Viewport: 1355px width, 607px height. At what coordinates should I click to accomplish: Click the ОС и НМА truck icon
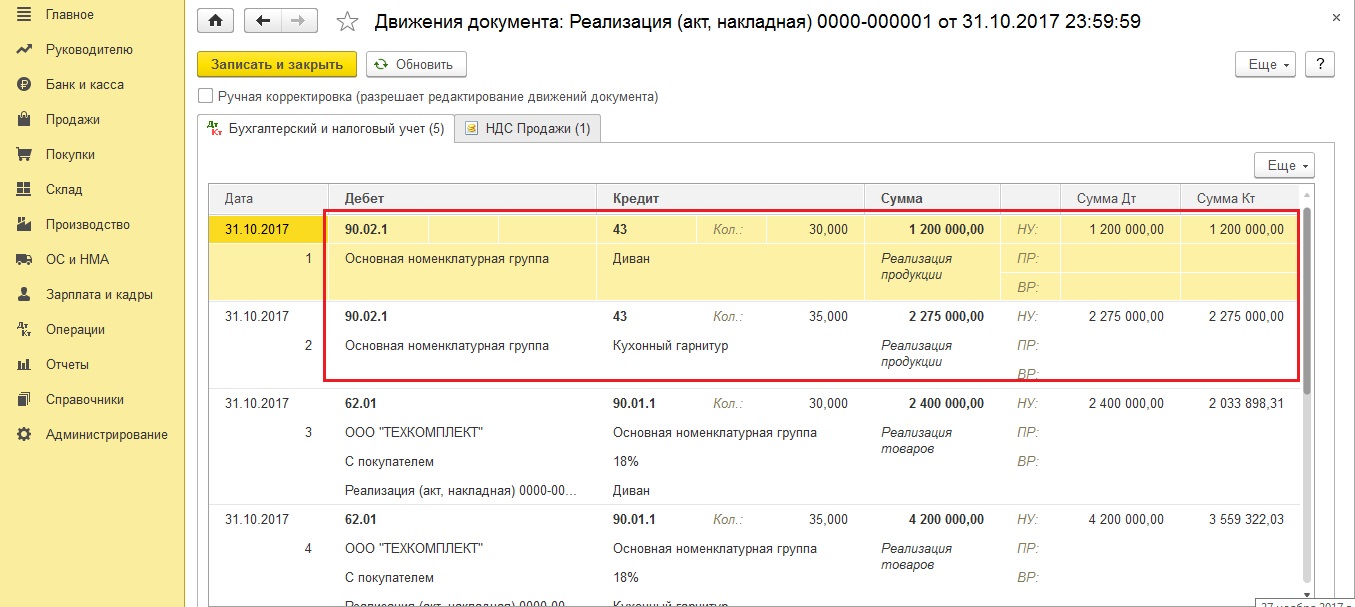24,259
